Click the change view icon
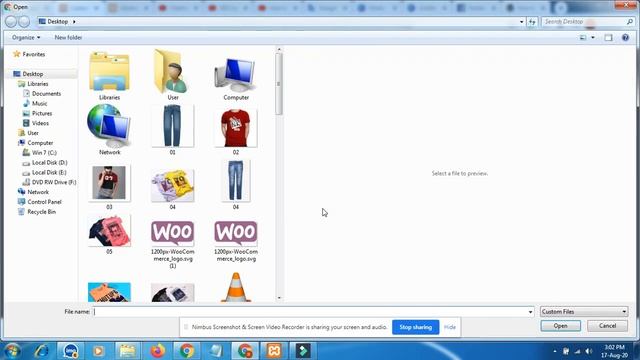This screenshot has height=360, width=640. (x=583, y=38)
